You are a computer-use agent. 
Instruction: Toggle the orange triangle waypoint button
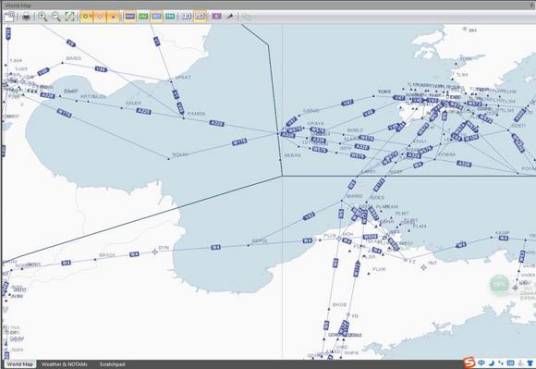100,16
